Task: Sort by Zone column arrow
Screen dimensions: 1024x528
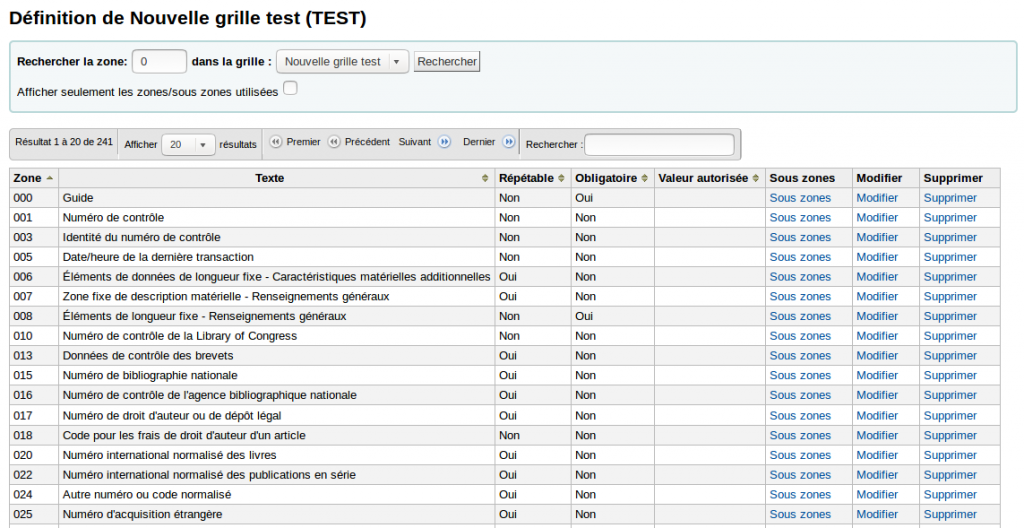Action: 50,178
